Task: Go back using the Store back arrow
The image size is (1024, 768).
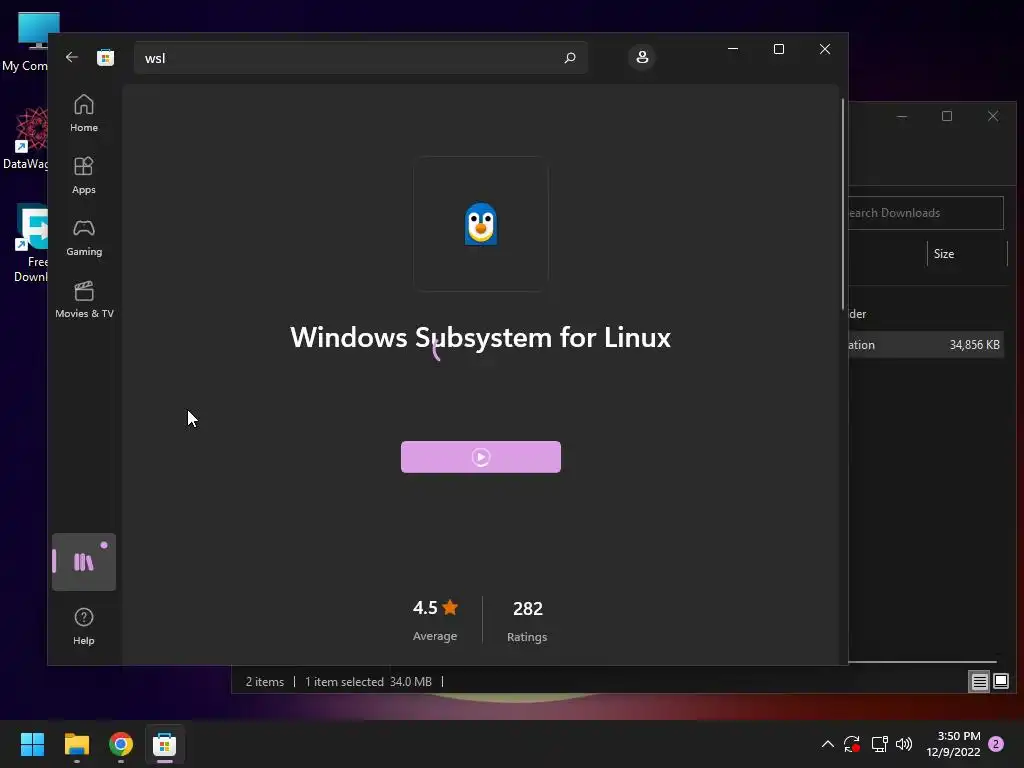Action: [72, 57]
